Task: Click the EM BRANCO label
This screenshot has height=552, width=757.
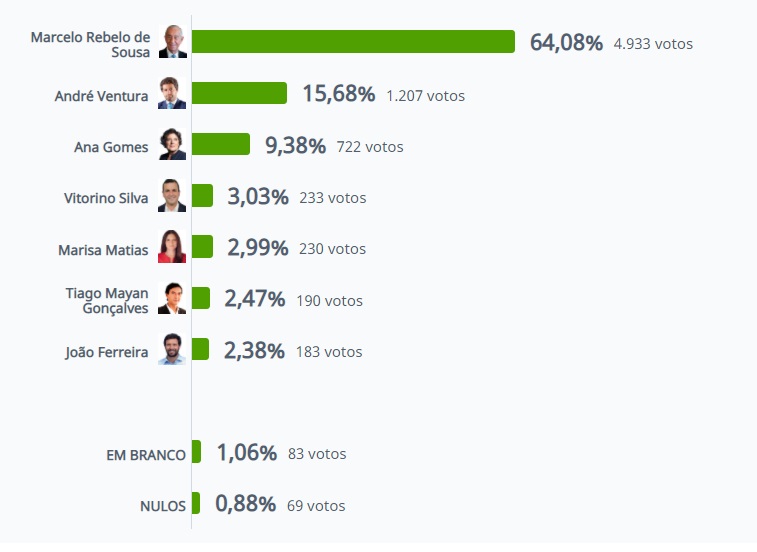Action: (x=146, y=455)
